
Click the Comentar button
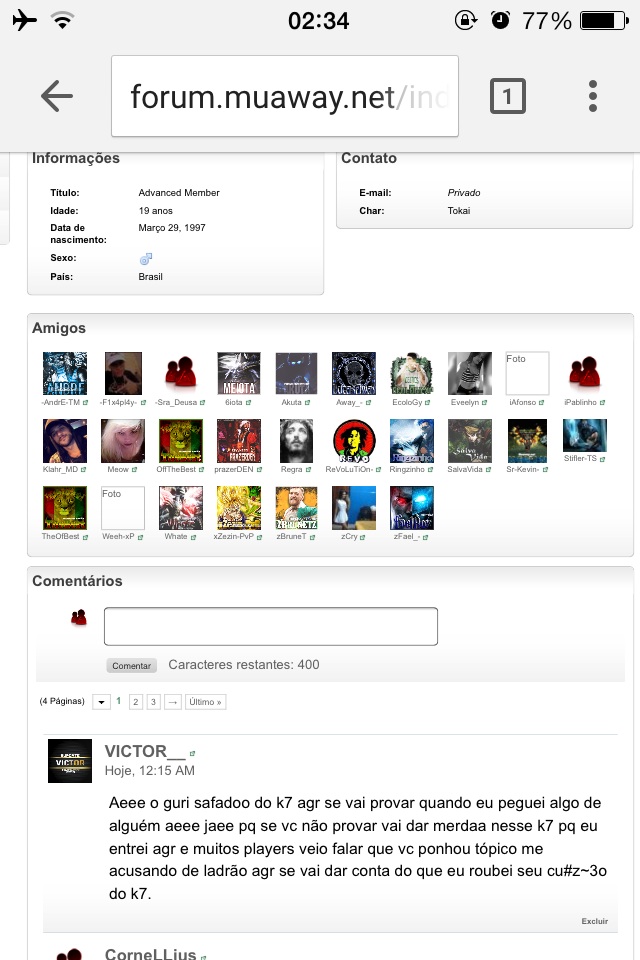131,666
